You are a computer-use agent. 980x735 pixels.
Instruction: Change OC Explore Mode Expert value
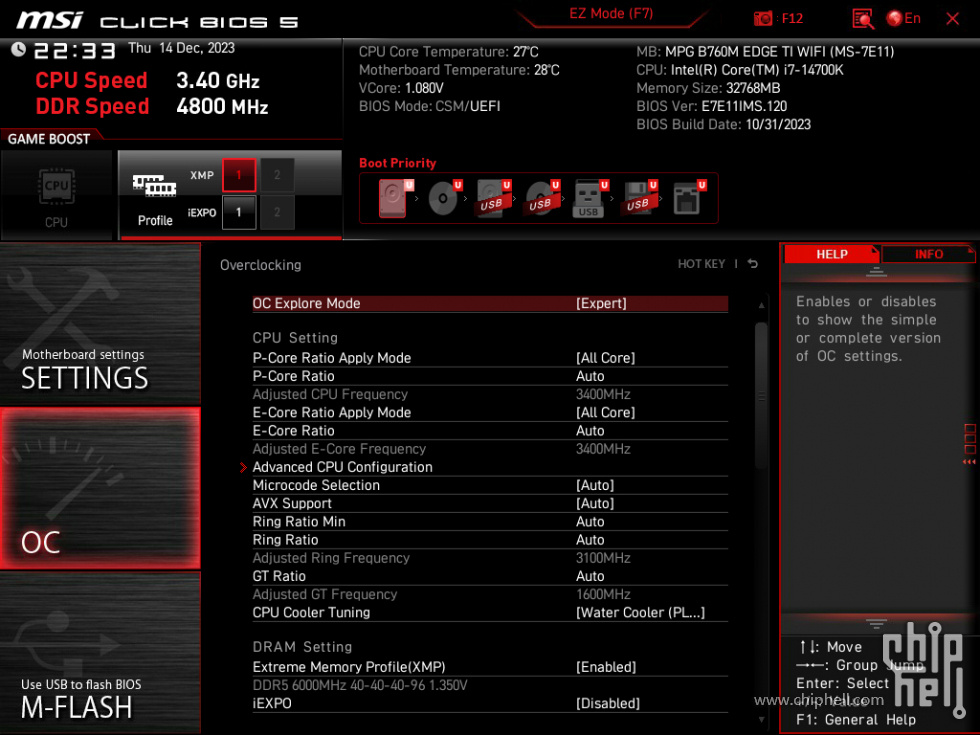pos(601,303)
